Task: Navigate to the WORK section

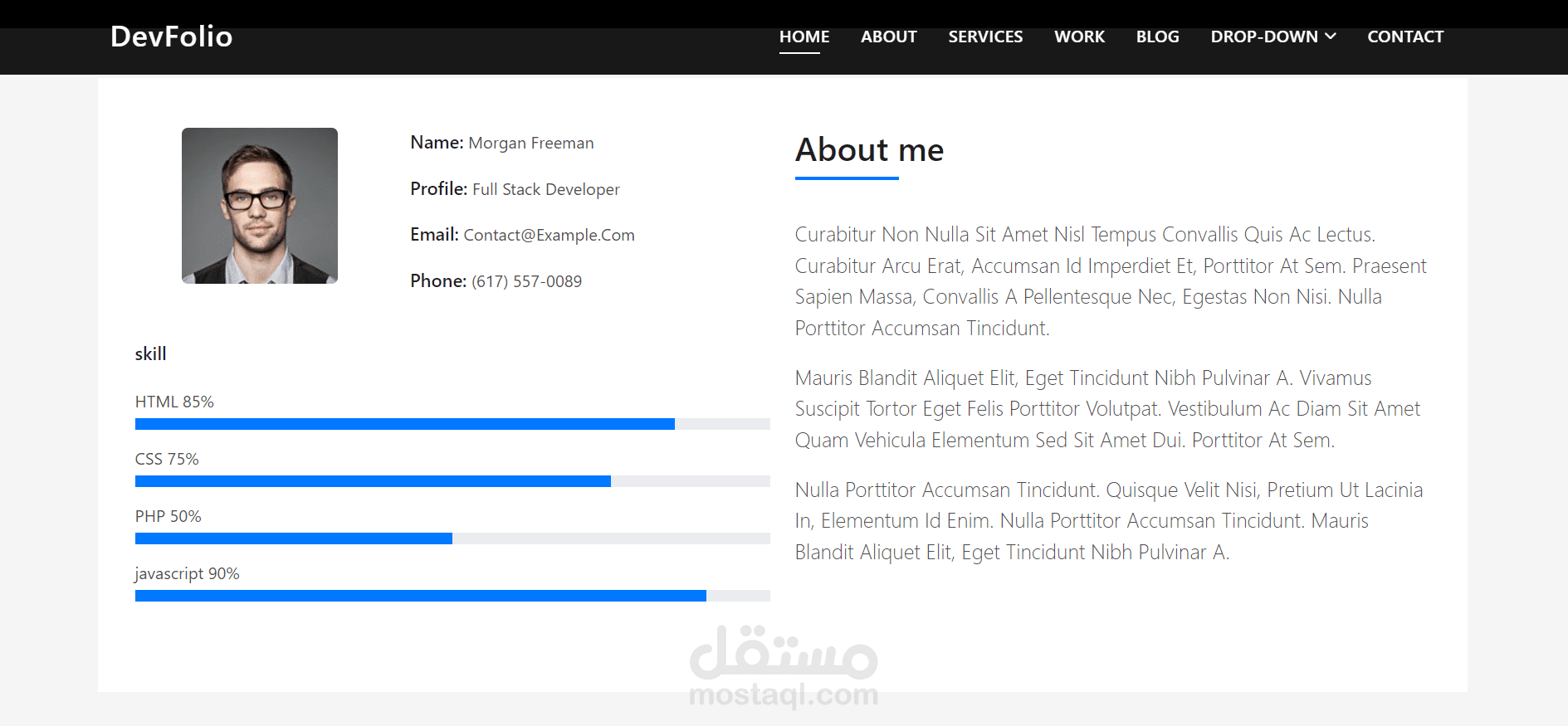Action: [1079, 37]
